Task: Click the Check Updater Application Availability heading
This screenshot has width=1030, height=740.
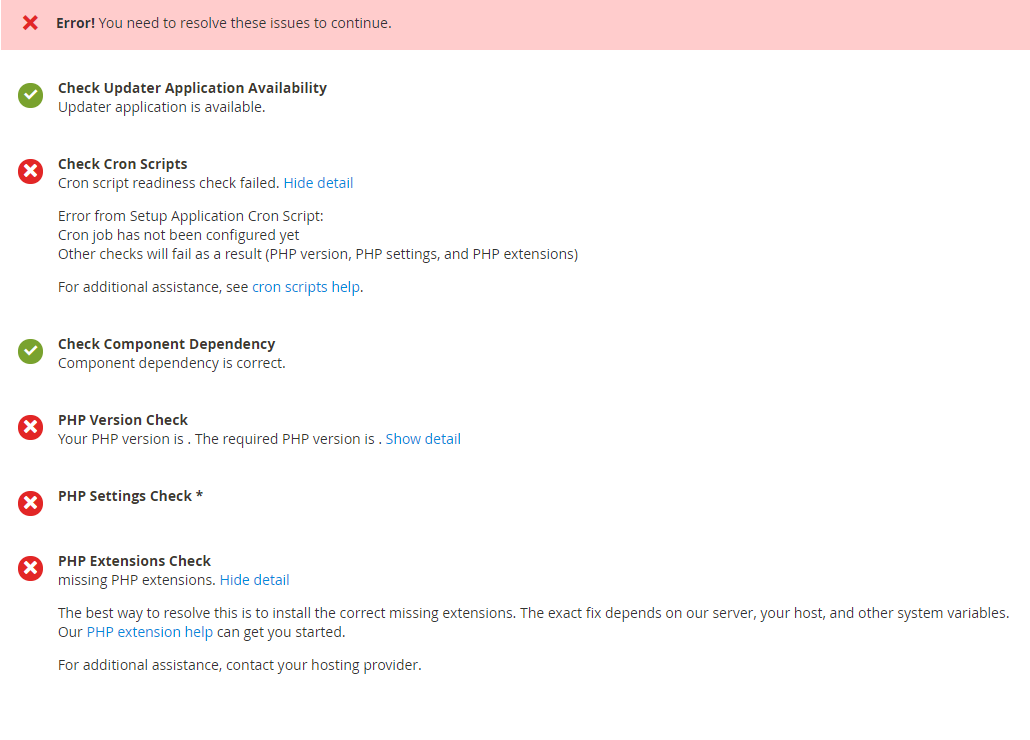Action: click(192, 88)
